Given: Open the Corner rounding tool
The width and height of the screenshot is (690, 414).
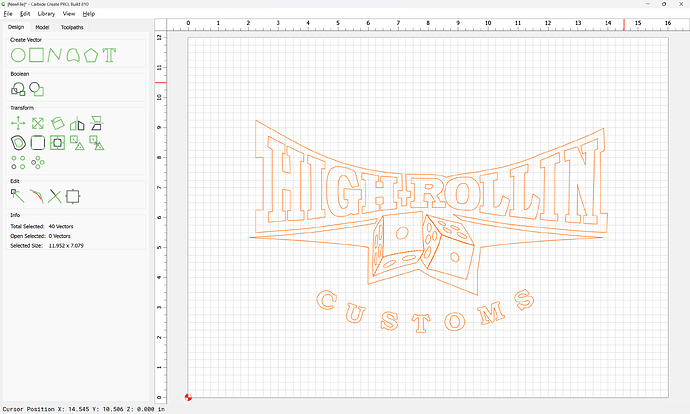Looking at the screenshot, I should coord(38,143).
